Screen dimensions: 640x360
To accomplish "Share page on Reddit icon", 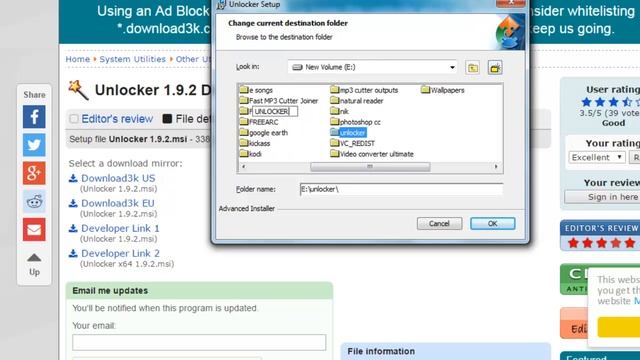I will (x=34, y=201).
